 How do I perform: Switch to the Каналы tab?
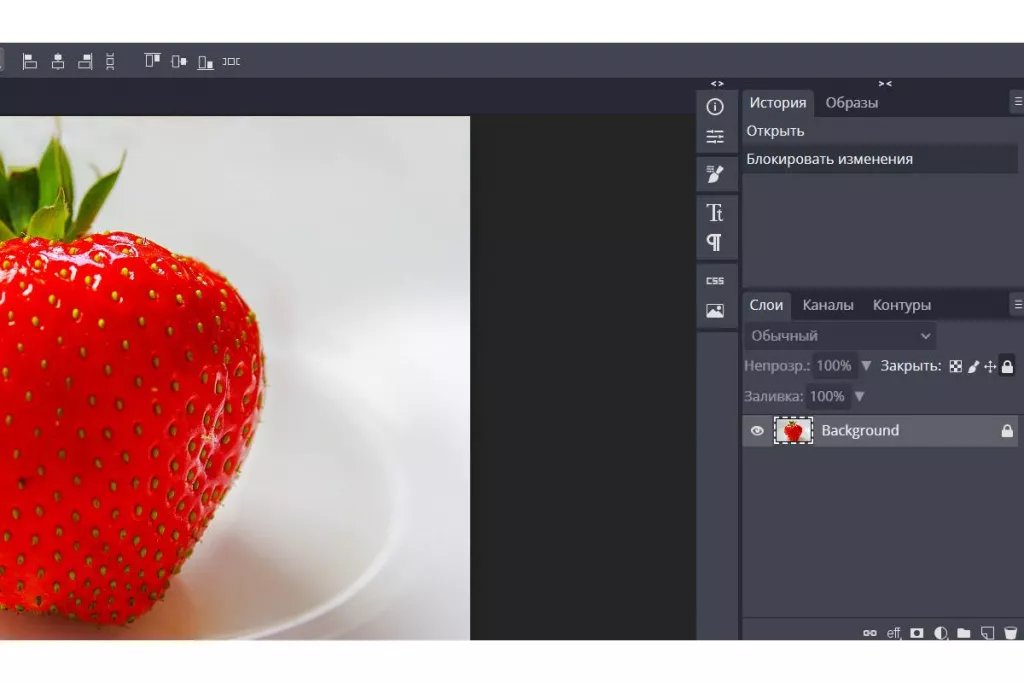point(828,305)
